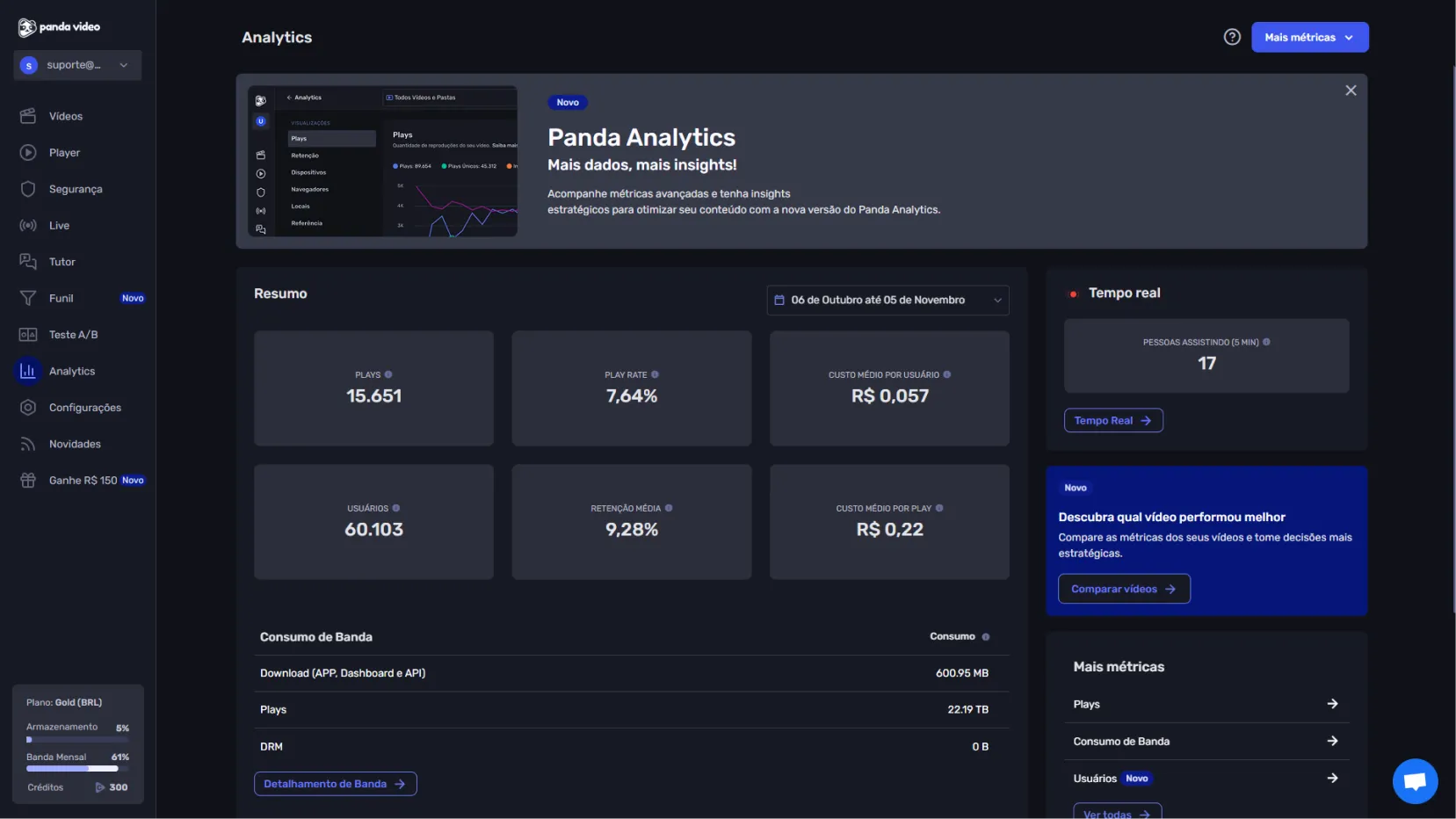Open the Teste A/B icon

(28, 335)
